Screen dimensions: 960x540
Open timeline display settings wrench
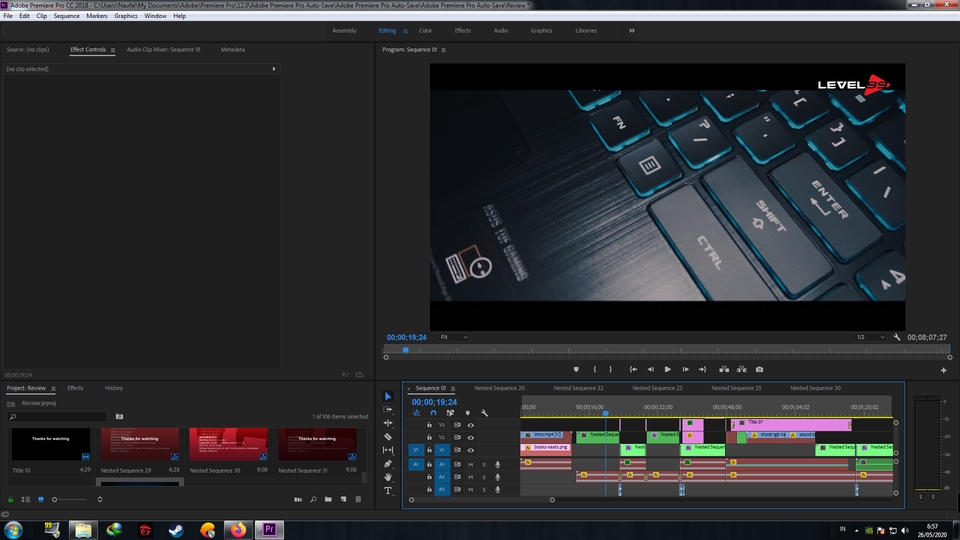(x=484, y=413)
